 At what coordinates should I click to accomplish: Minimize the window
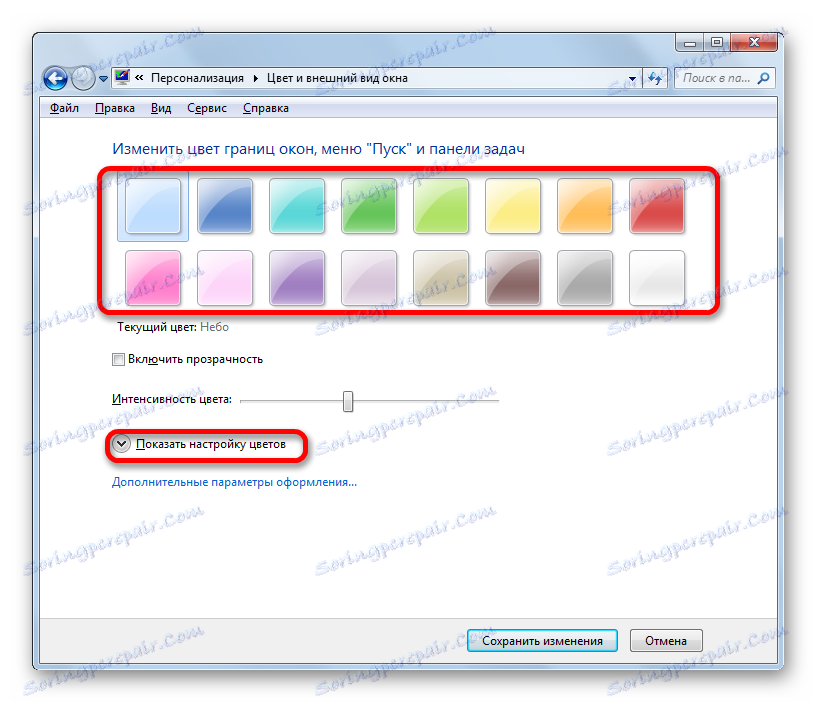(x=690, y=43)
